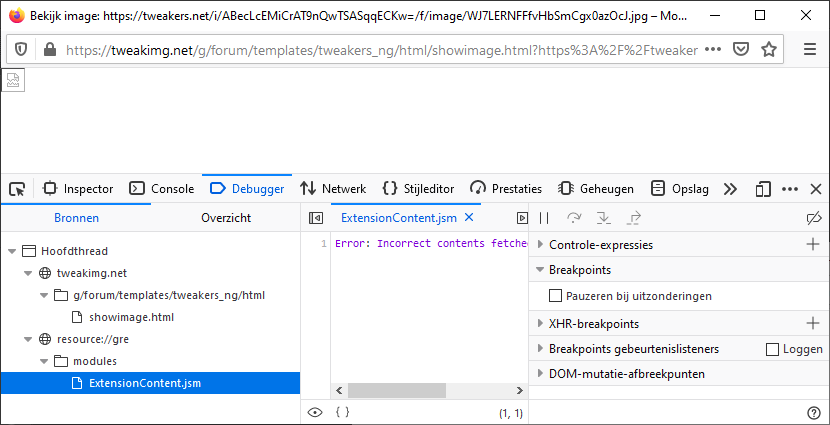
Task: Bookmark this page star icon
Action: tap(769, 50)
